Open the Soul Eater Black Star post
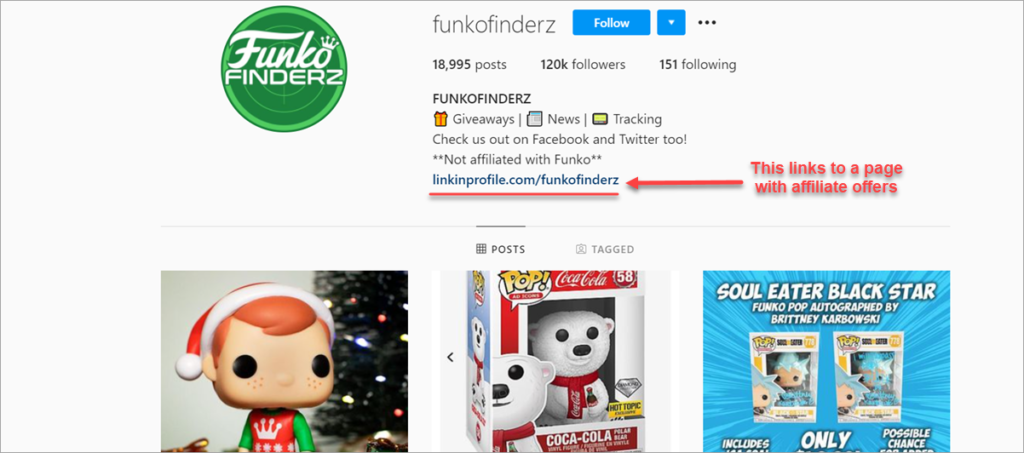The height and width of the screenshot is (453, 1024). click(826, 362)
